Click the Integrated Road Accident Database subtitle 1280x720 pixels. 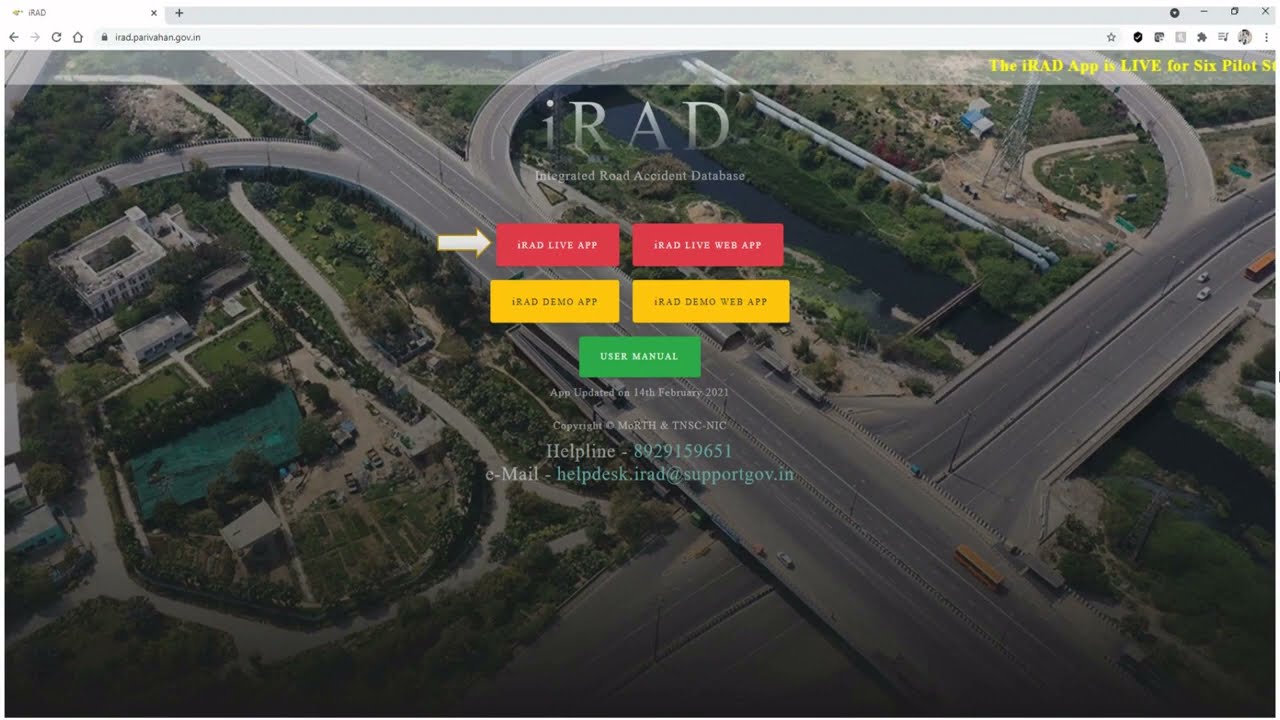(x=640, y=176)
